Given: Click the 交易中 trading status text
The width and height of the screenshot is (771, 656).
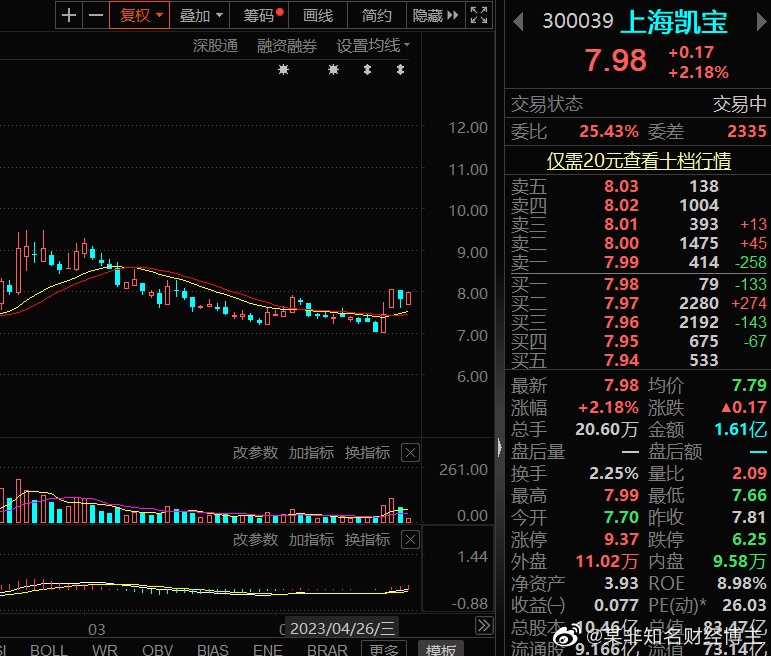Looking at the screenshot, I should tap(740, 104).
